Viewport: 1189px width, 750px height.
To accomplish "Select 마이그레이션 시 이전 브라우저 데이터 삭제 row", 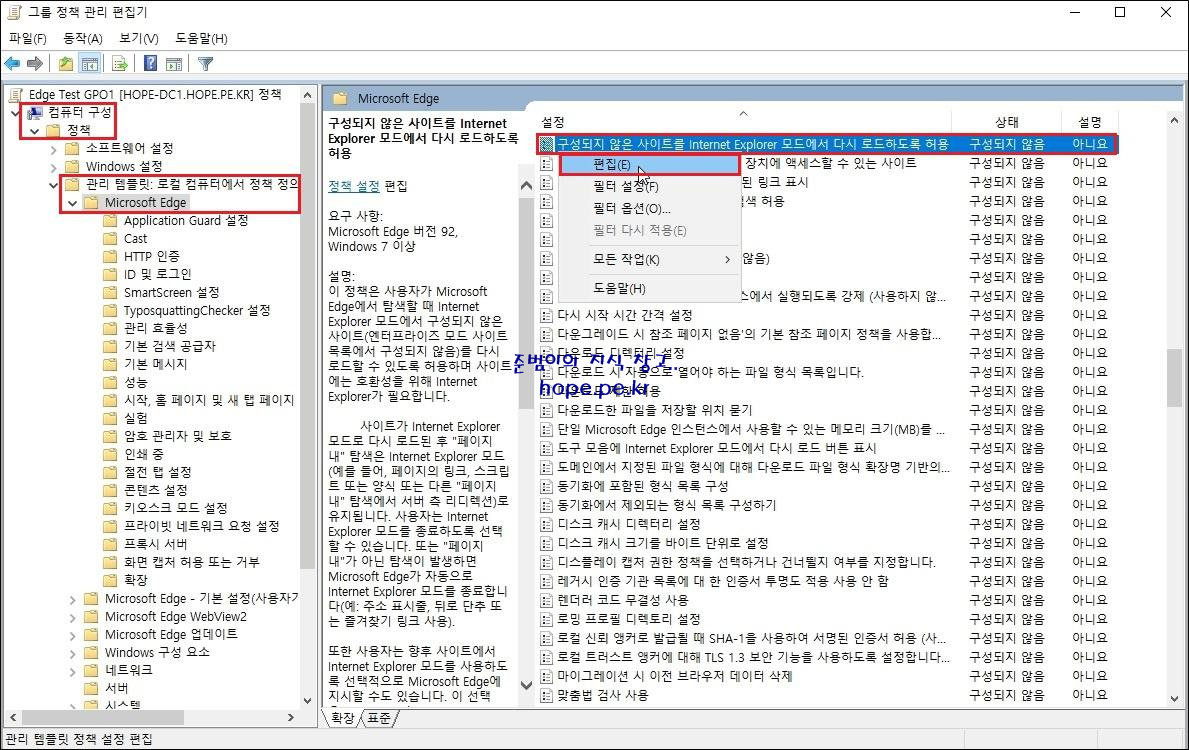I will [x=827, y=676].
